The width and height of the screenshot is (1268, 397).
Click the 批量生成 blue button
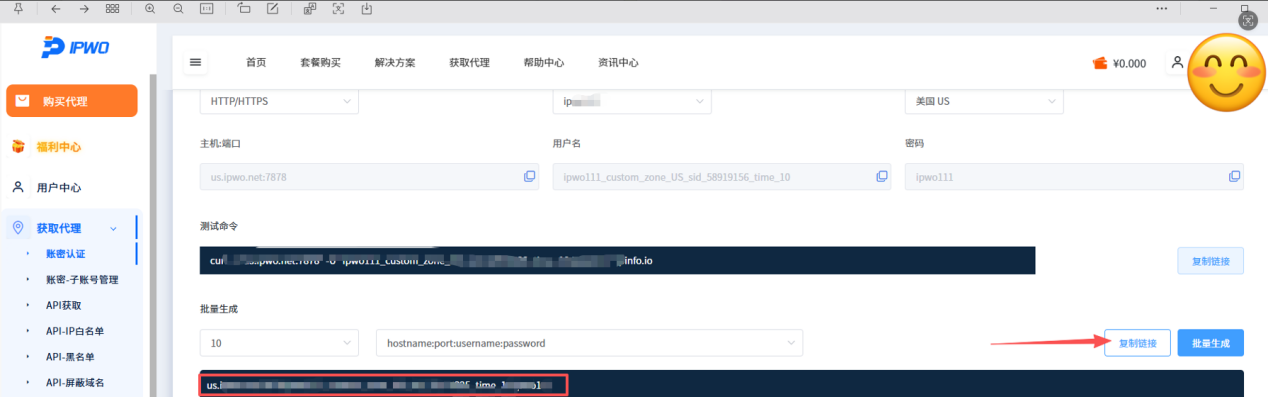1211,343
